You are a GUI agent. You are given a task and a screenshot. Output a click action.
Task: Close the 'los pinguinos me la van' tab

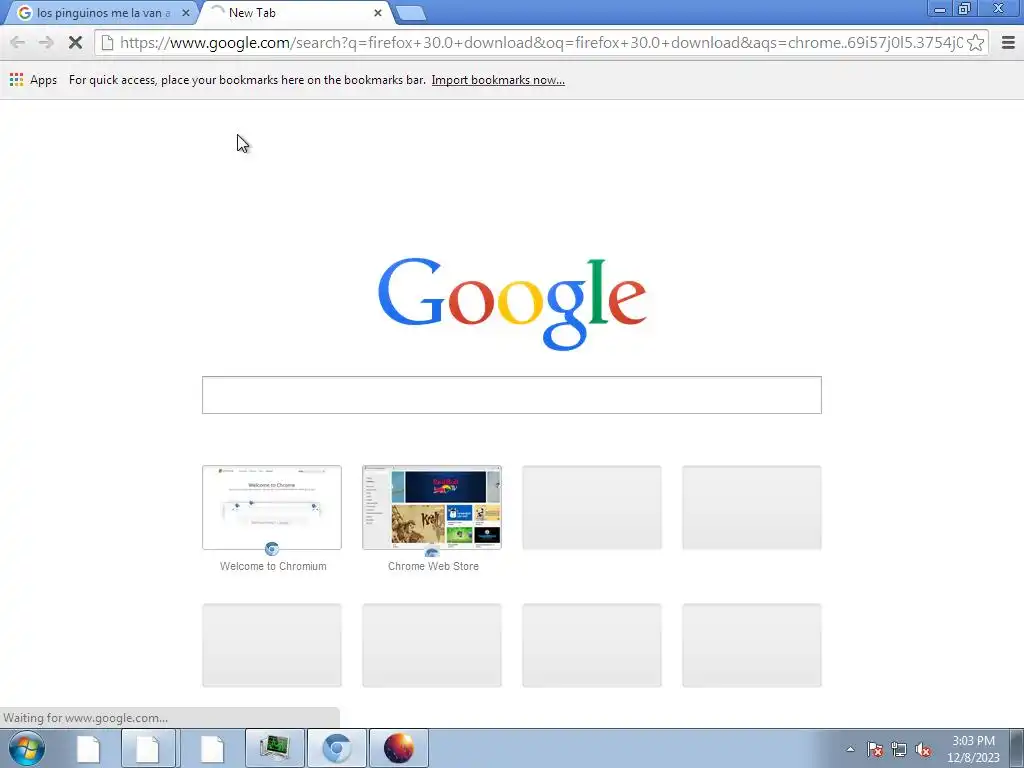(185, 13)
